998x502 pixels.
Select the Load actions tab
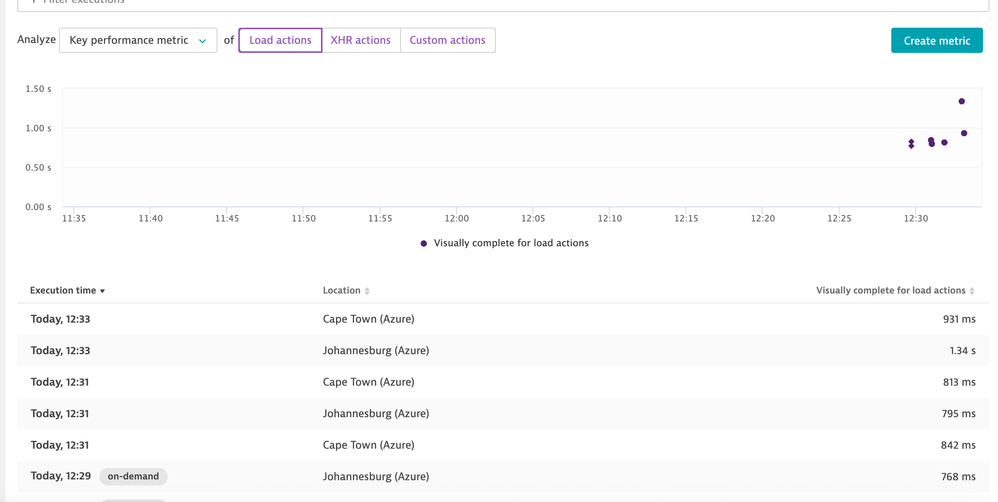tap(280, 41)
